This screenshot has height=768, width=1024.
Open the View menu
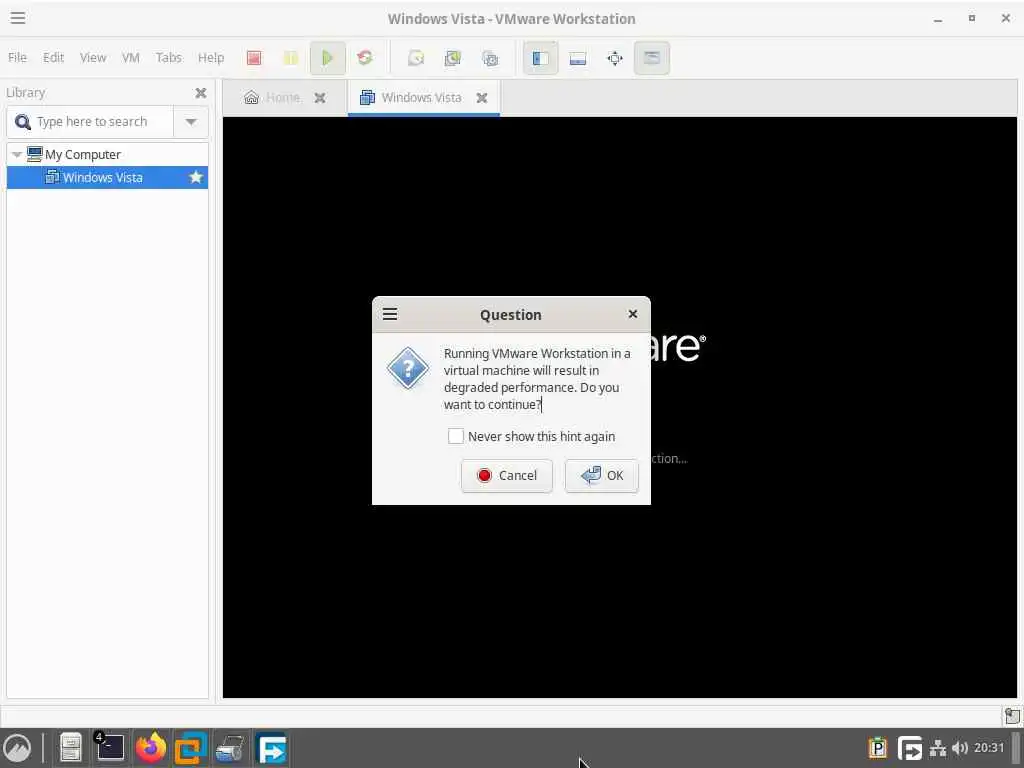coord(93,57)
